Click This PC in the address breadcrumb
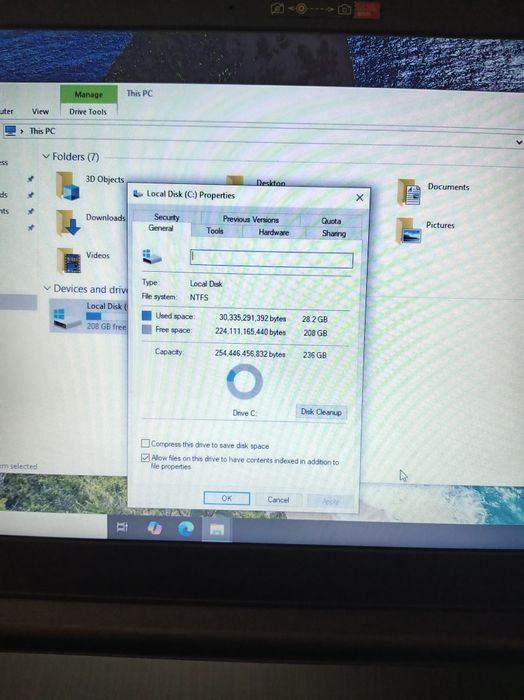 42,131
